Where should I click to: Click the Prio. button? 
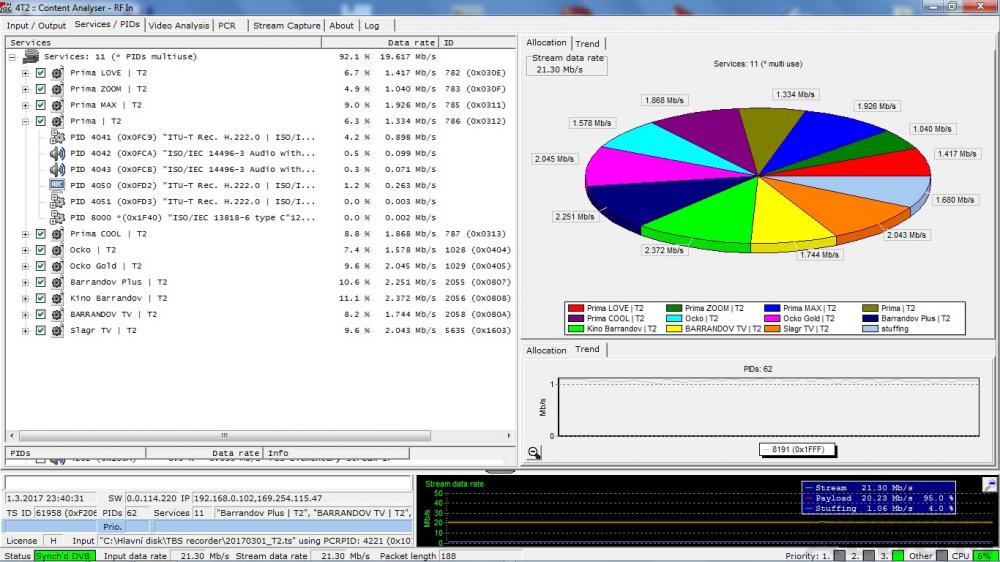click(112, 527)
